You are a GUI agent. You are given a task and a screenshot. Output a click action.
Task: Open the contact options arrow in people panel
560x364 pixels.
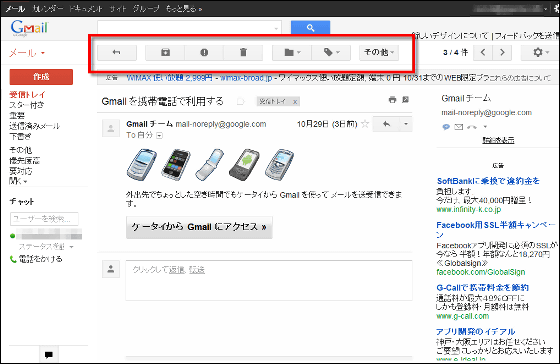[485, 127]
